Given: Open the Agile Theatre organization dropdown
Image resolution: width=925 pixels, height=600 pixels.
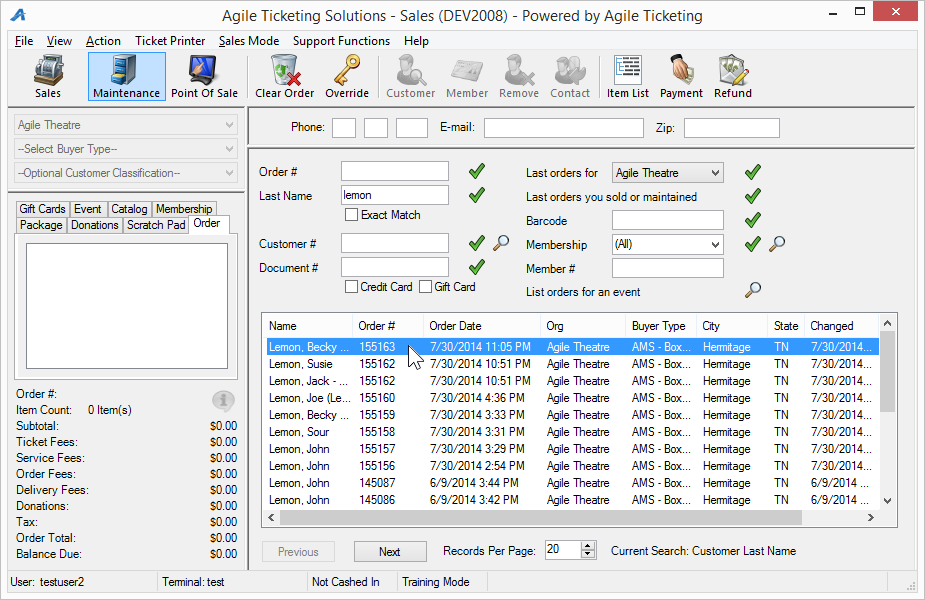Looking at the screenshot, I should [x=126, y=125].
